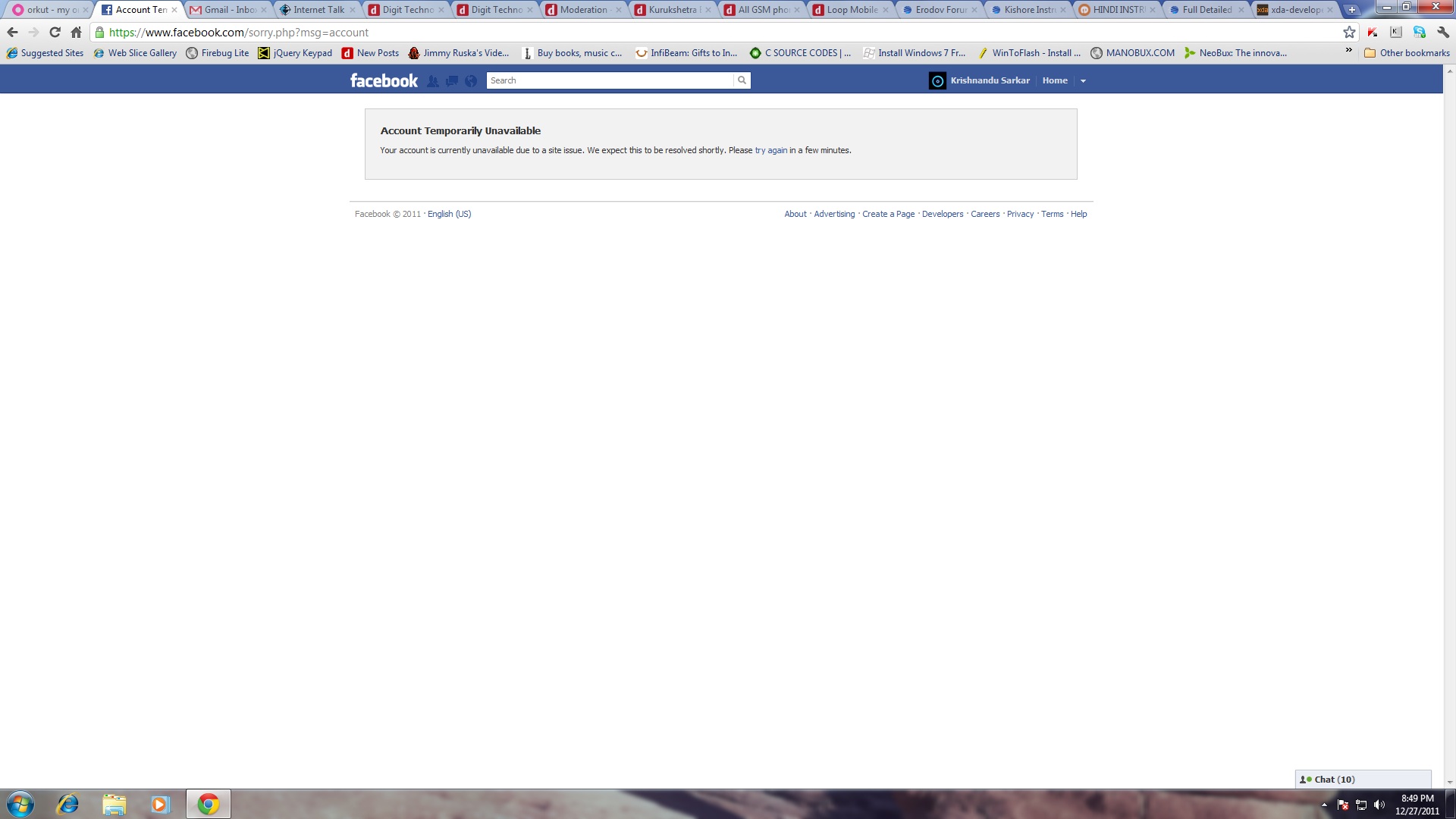Open the jQuery Keypad bookmark
The image size is (1456, 819).
[x=295, y=53]
